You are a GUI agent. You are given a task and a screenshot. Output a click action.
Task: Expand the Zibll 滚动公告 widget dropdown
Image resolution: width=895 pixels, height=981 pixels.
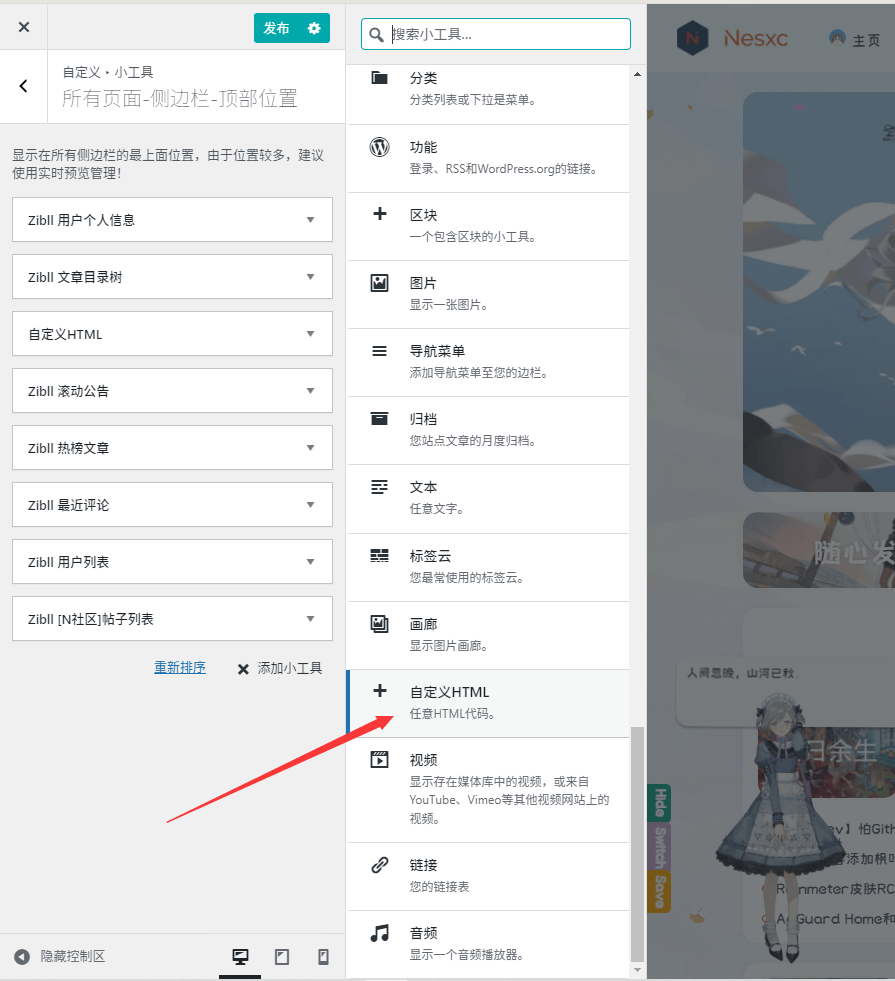310,391
